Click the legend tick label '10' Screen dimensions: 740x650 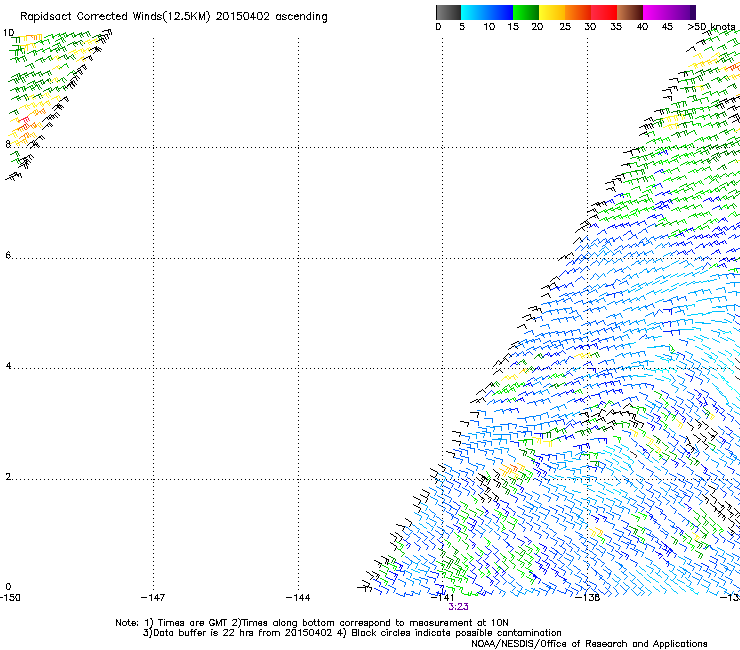[x=489, y=27]
